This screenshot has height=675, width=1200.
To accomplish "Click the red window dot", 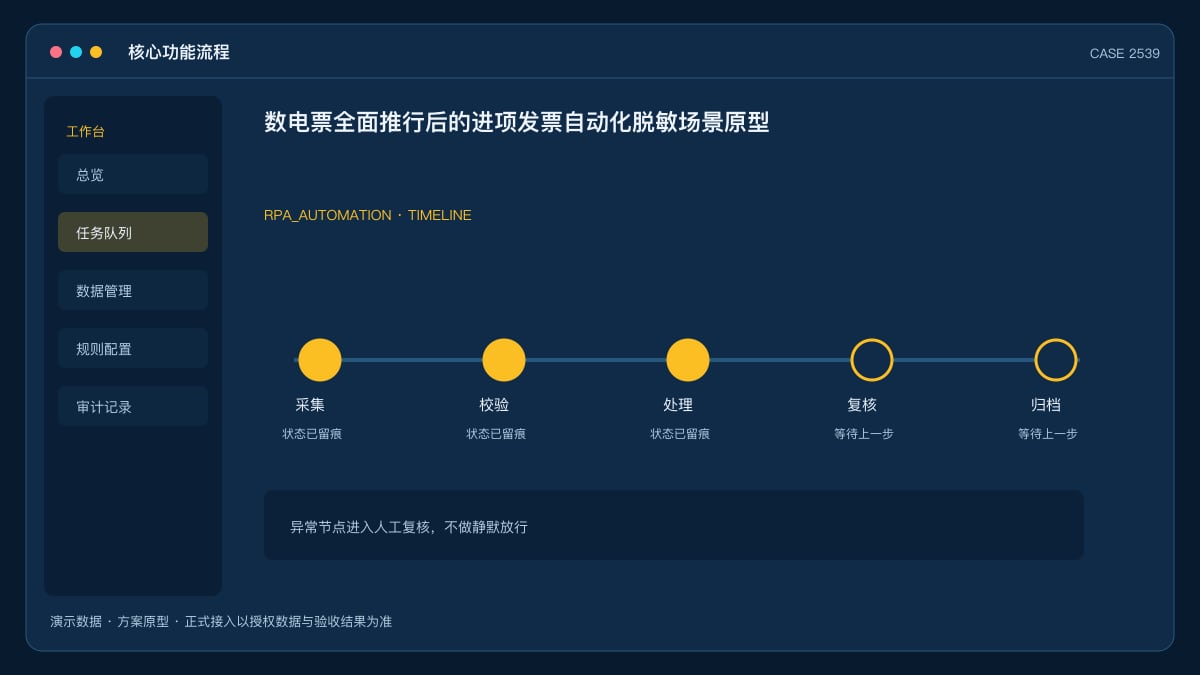I will point(56,52).
